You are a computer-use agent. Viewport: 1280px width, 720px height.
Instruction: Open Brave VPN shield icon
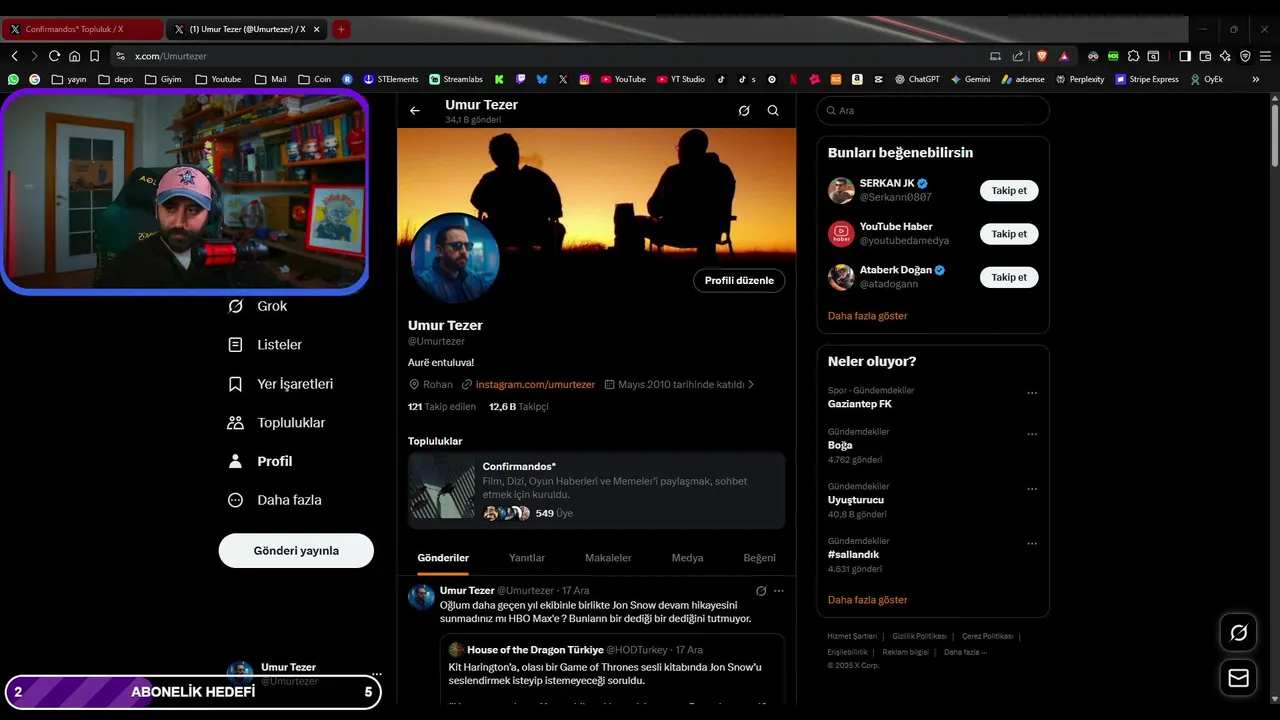pyautogui.click(x=1245, y=56)
